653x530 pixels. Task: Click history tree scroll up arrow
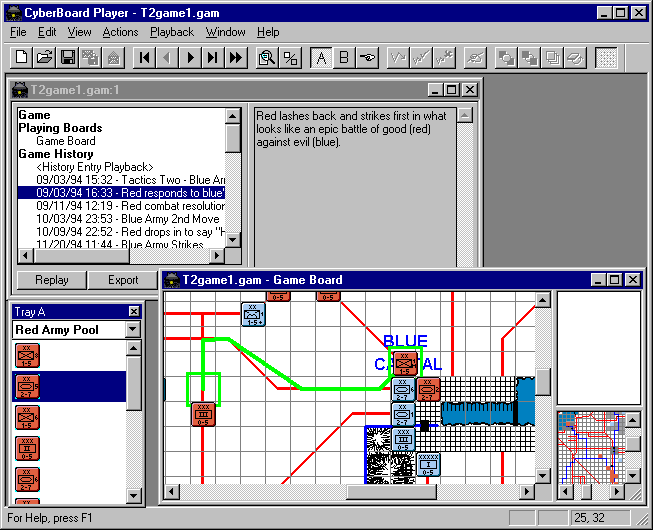coord(233,116)
